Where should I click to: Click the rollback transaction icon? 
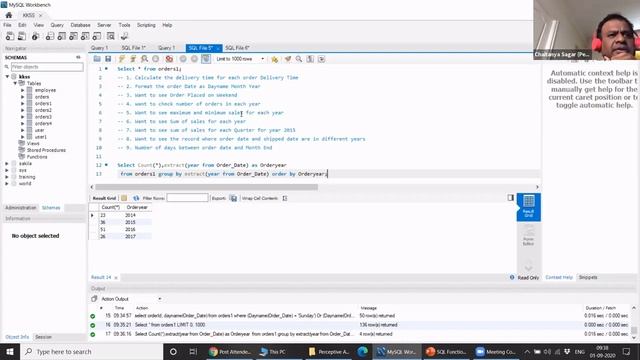(194, 59)
